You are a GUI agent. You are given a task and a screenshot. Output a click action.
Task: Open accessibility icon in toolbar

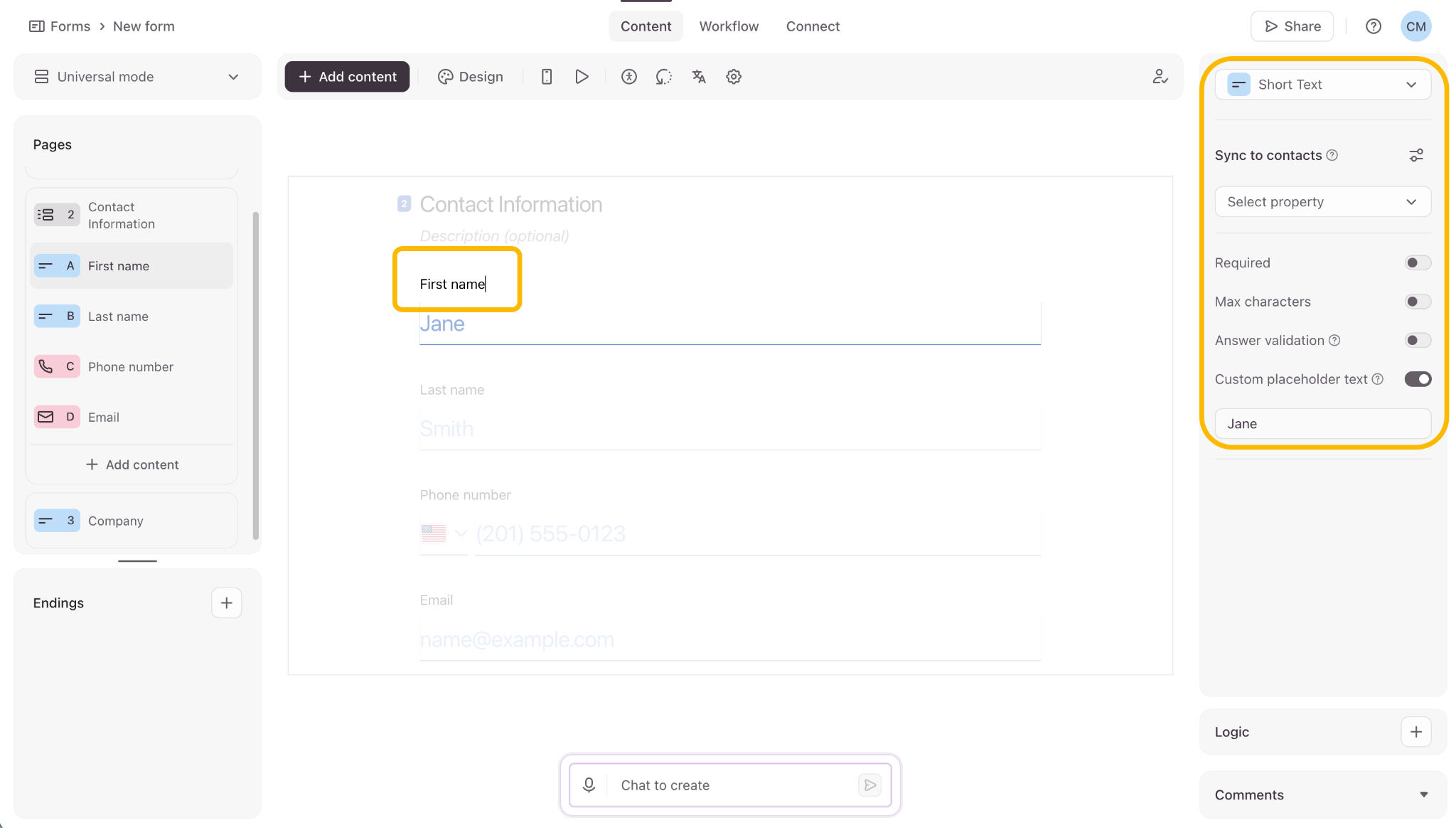click(628, 77)
